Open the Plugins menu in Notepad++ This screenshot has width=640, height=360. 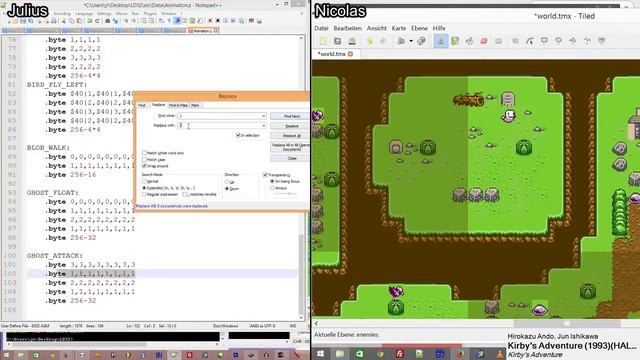150,13
